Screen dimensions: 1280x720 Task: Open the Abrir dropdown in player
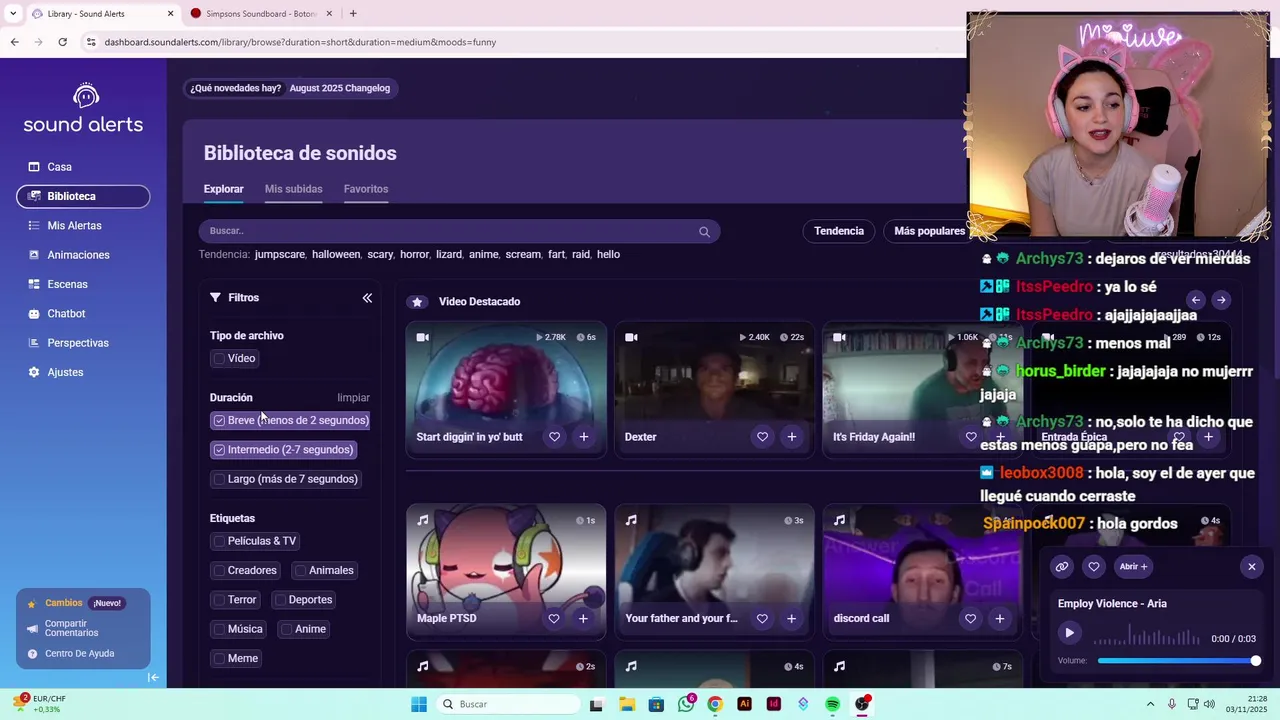pyautogui.click(x=1134, y=567)
